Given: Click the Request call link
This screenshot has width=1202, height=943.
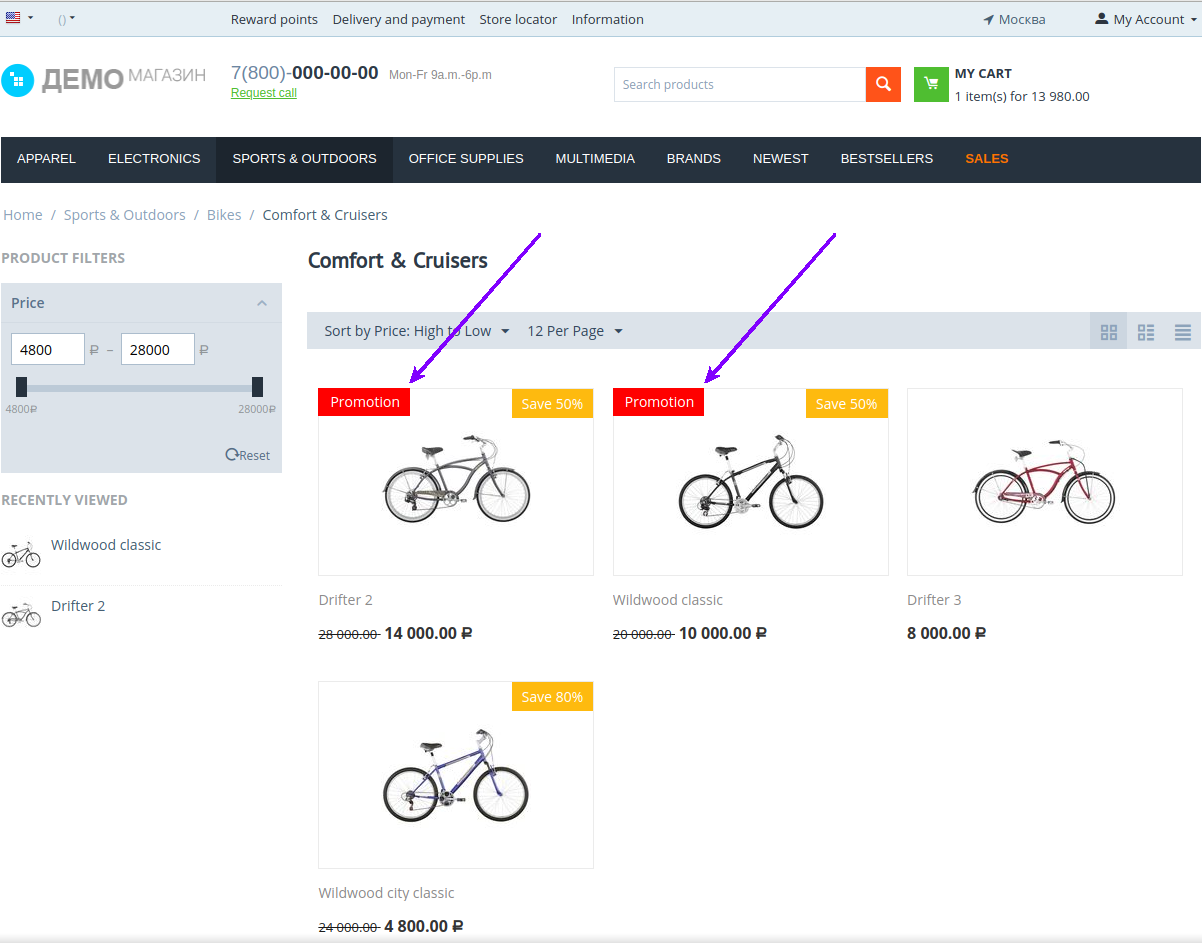Looking at the screenshot, I should pos(264,93).
